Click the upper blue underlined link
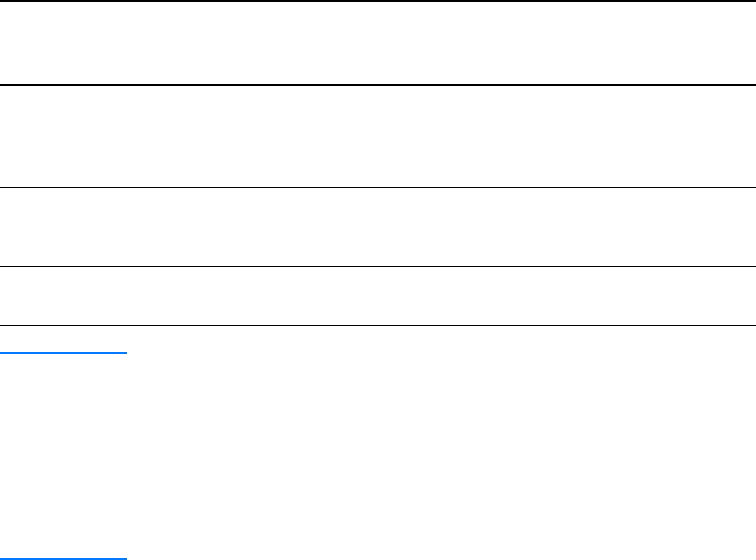The image size is (756, 560). coord(64,353)
